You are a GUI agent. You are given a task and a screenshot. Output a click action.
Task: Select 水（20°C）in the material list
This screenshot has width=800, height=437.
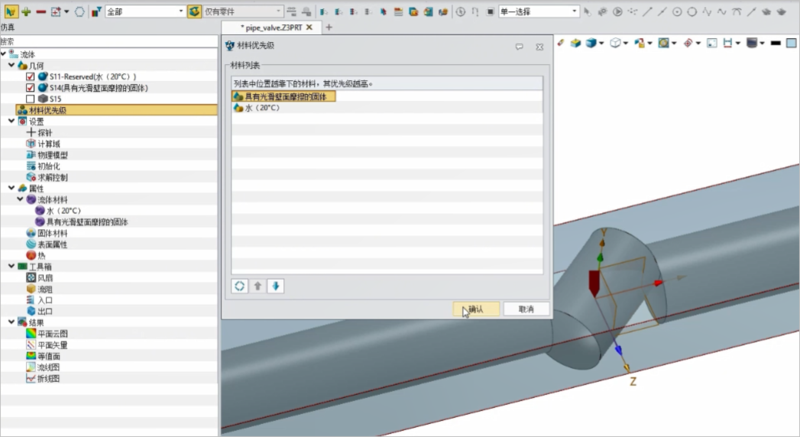pyautogui.click(x=262, y=108)
